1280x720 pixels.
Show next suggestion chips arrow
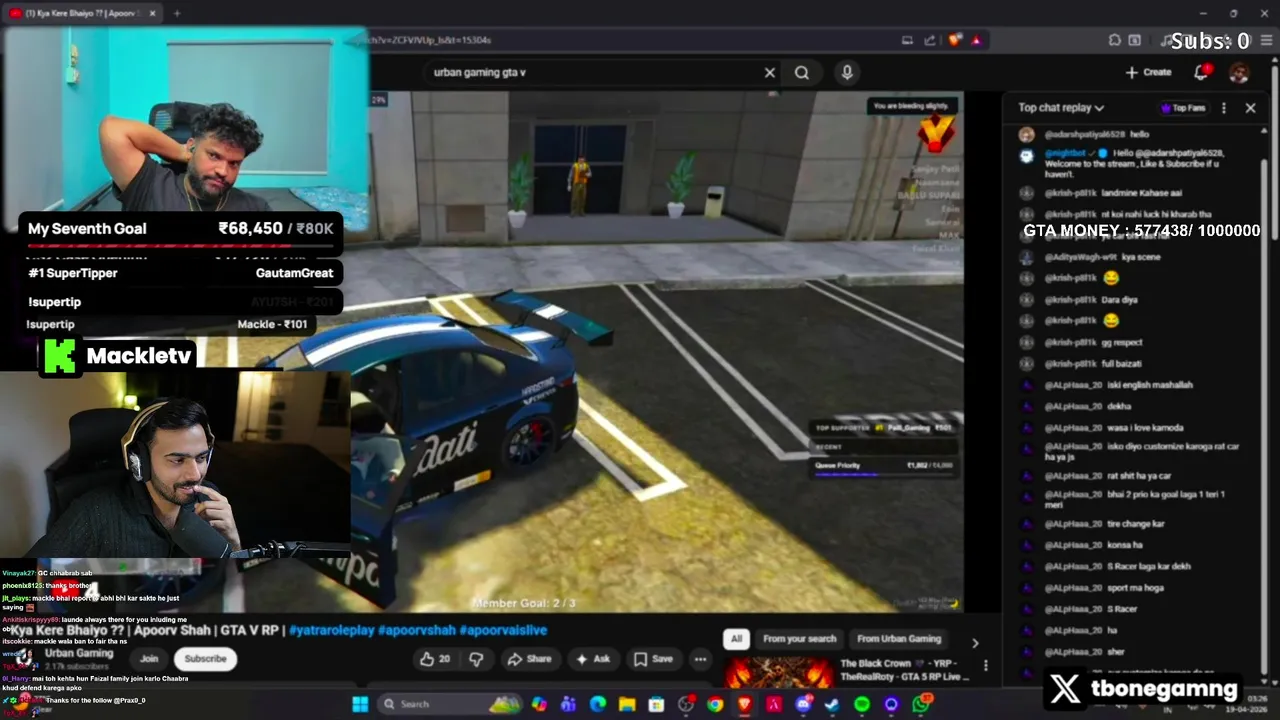(x=975, y=643)
